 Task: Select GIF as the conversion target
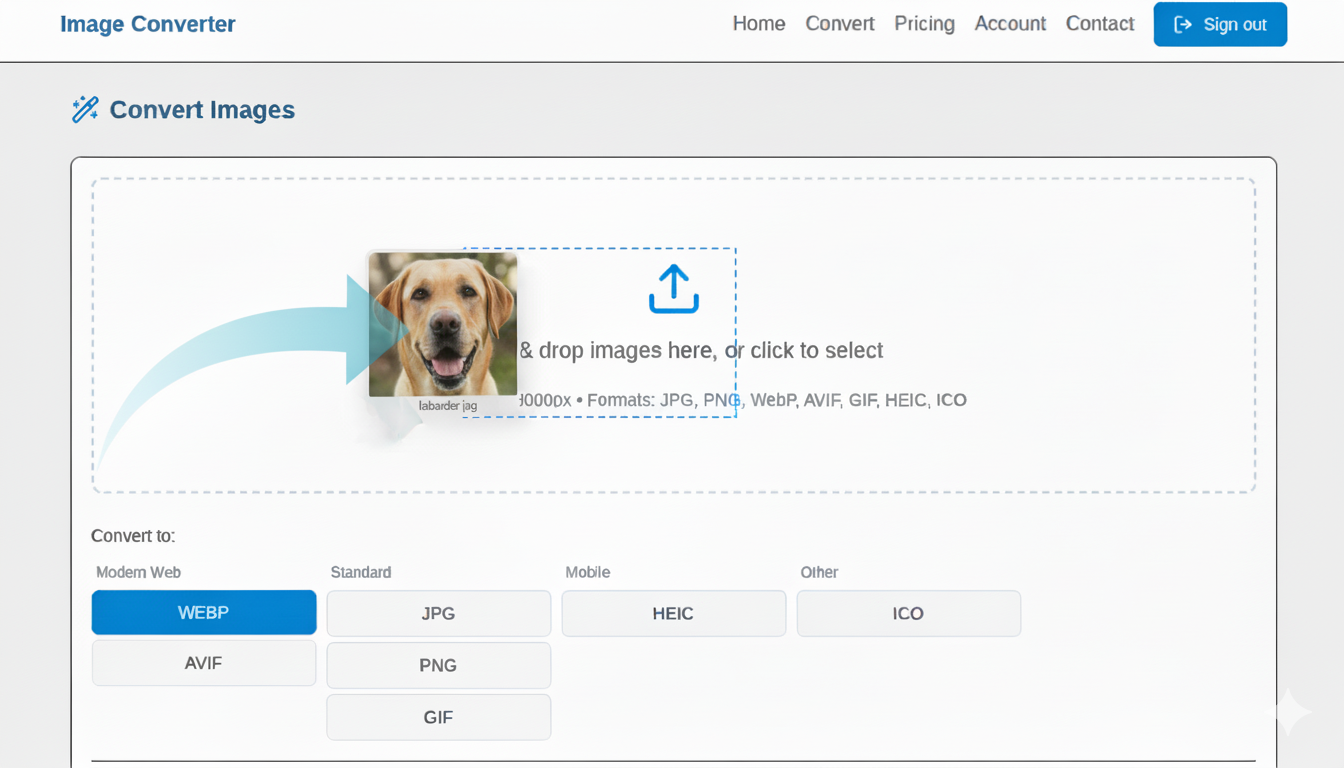pos(438,717)
